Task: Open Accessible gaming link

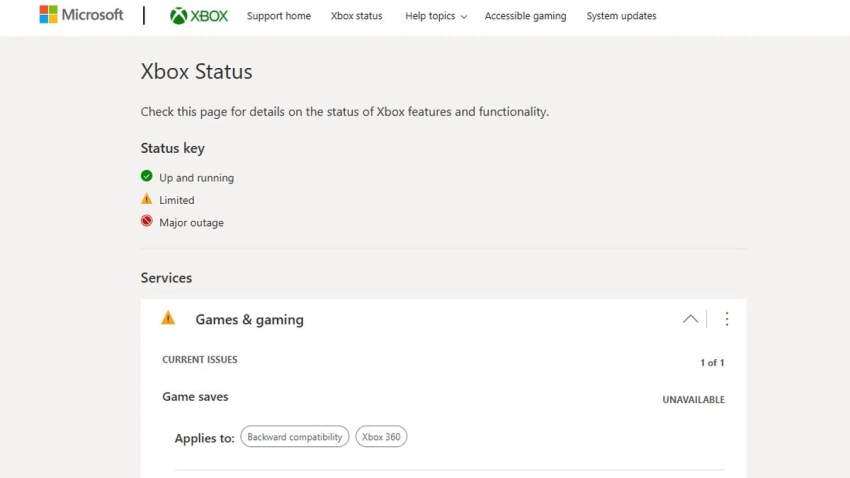Action: 525,16
